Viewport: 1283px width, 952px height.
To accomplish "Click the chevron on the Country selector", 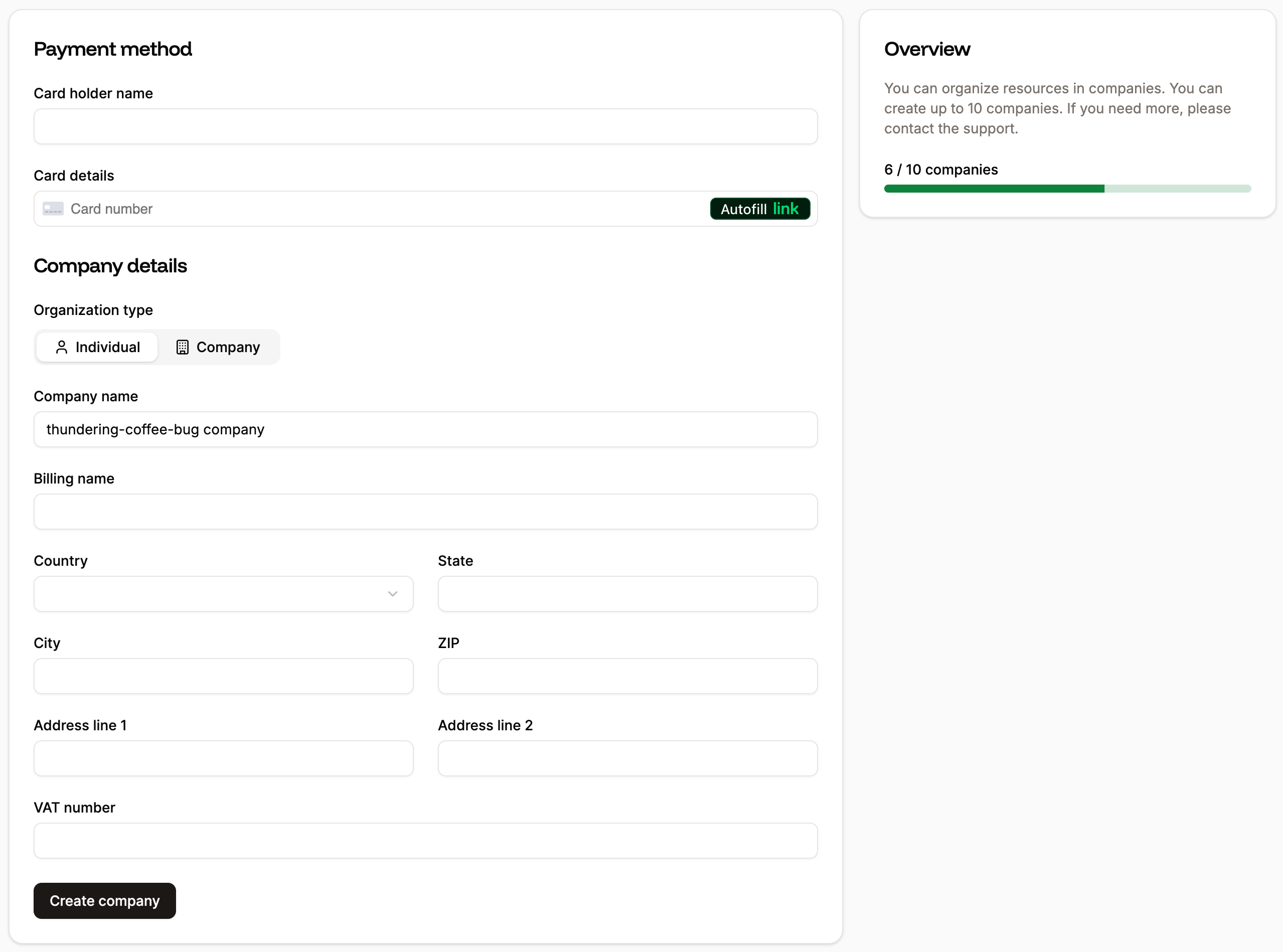I will (x=392, y=593).
